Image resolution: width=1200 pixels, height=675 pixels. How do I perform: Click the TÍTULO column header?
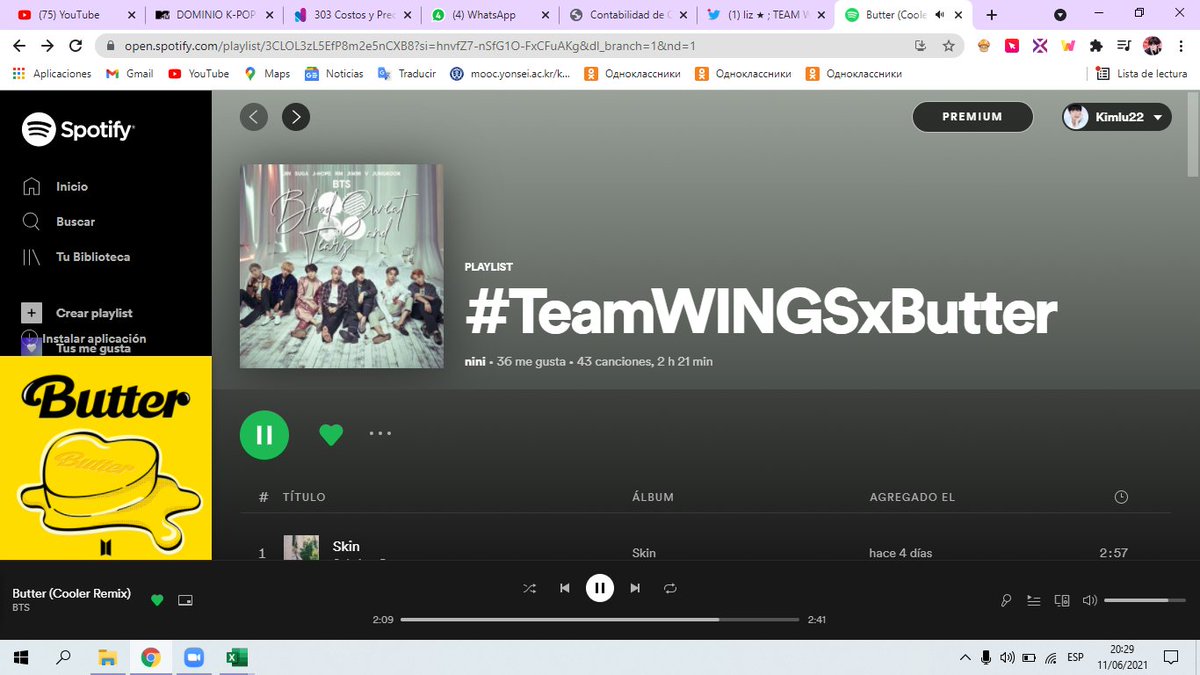304,497
